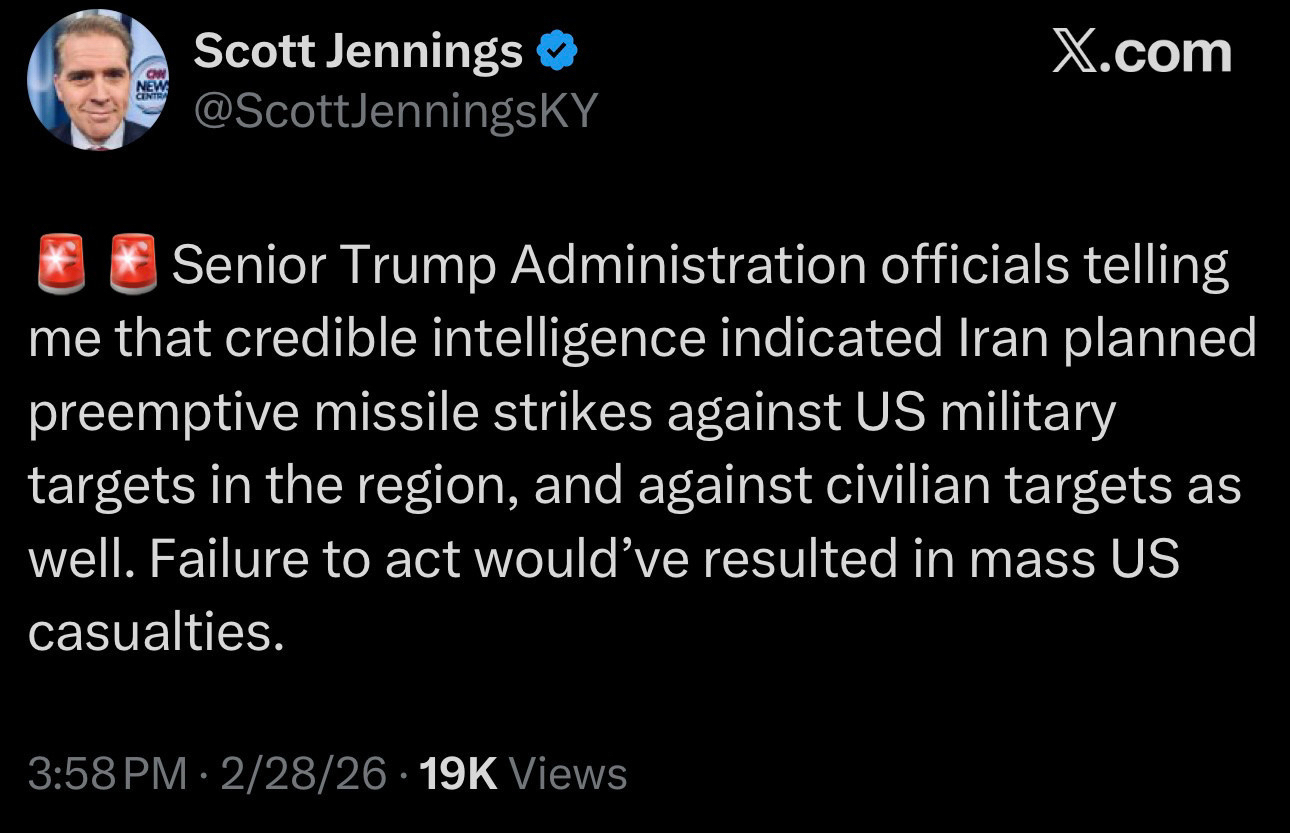Viewport: 1290px width, 833px height.
Task: Open the Scott Jennings display name
Action: tap(357, 51)
